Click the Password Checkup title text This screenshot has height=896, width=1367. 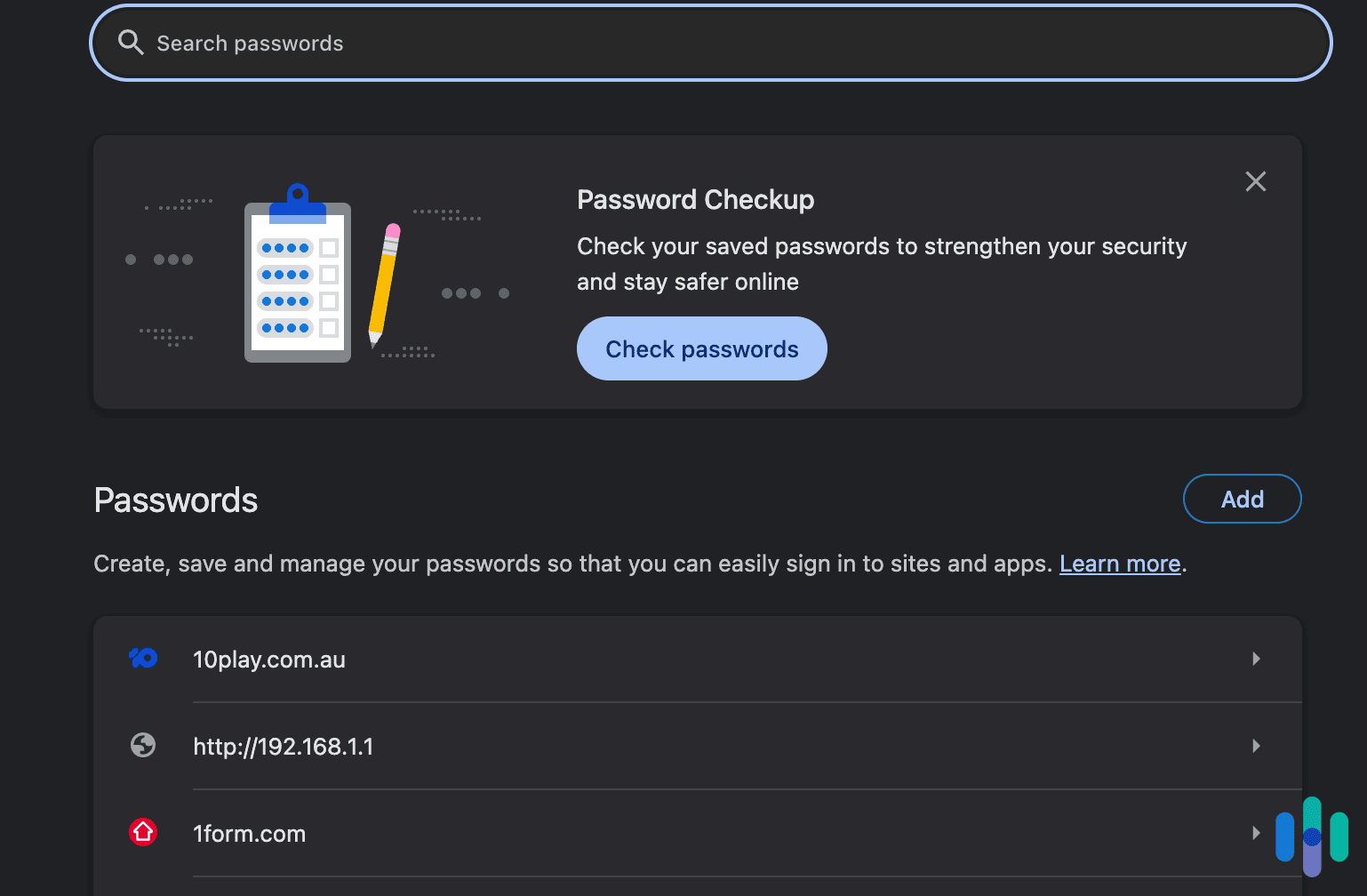[695, 199]
